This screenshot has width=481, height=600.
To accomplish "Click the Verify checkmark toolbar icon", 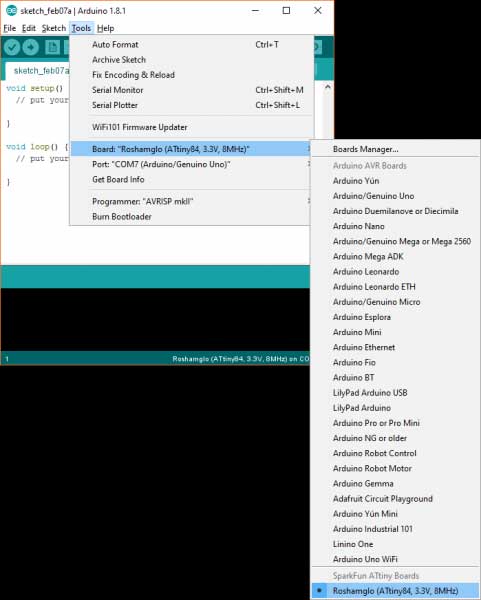I will (12, 47).
